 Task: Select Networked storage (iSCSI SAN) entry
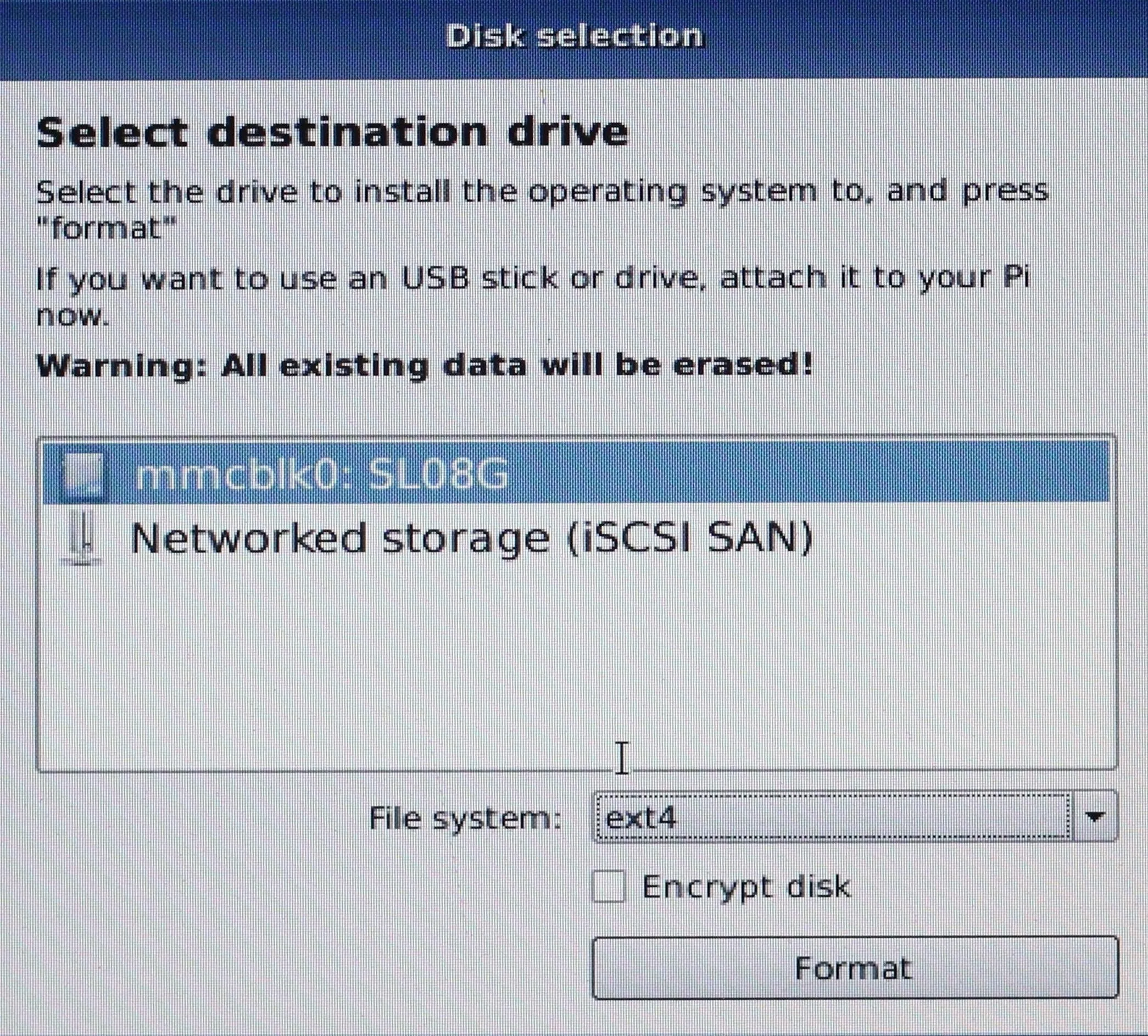[x=576, y=538]
